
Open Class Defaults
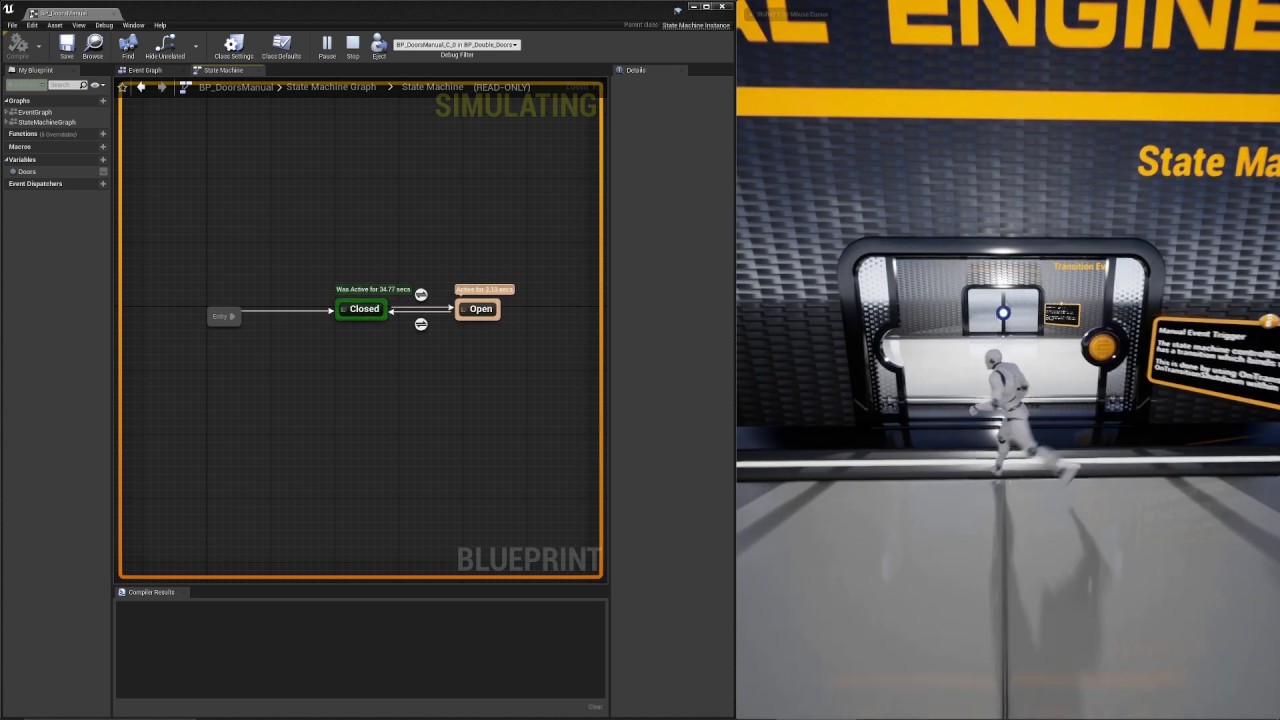point(281,46)
